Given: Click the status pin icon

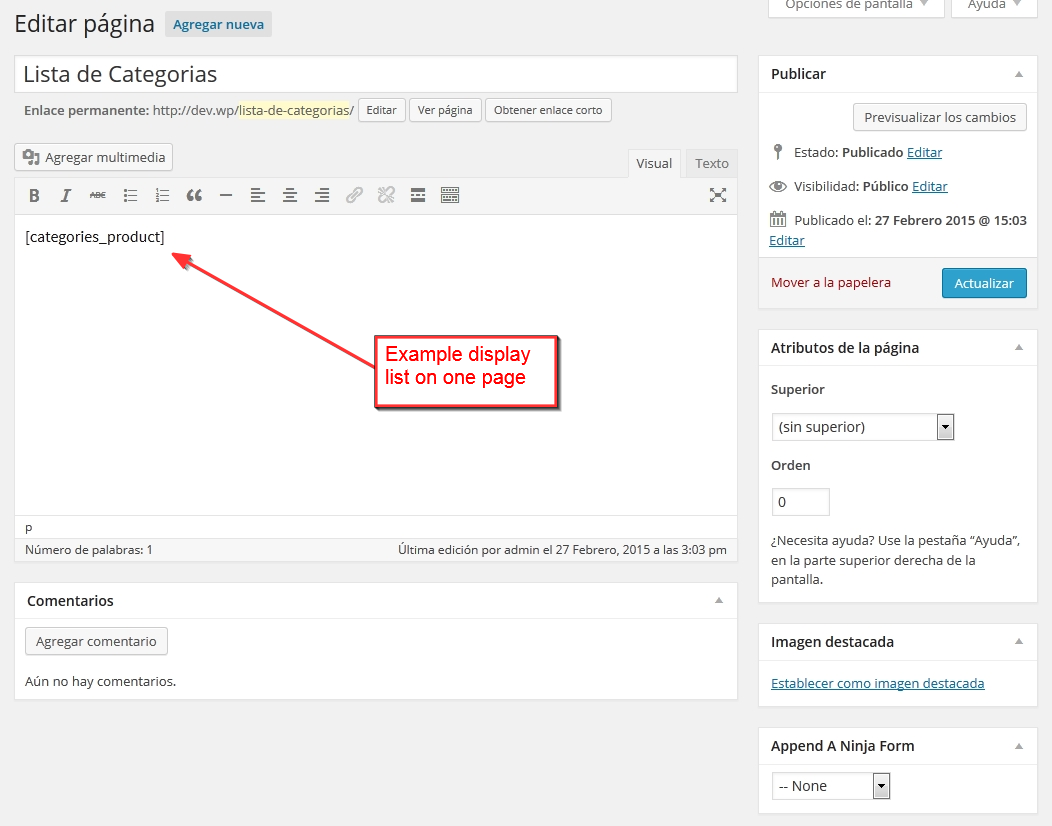Looking at the screenshot, I should 778,152.
